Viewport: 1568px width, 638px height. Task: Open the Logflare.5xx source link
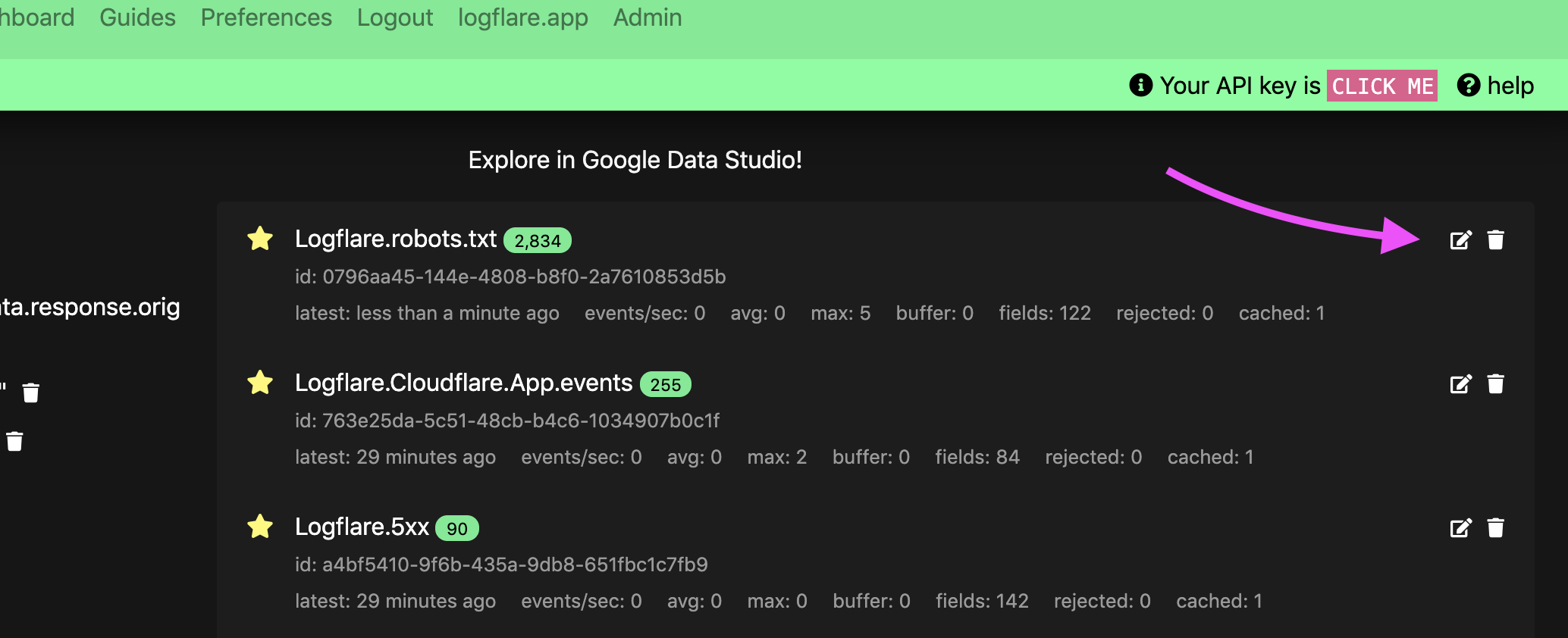pos(362,527)
